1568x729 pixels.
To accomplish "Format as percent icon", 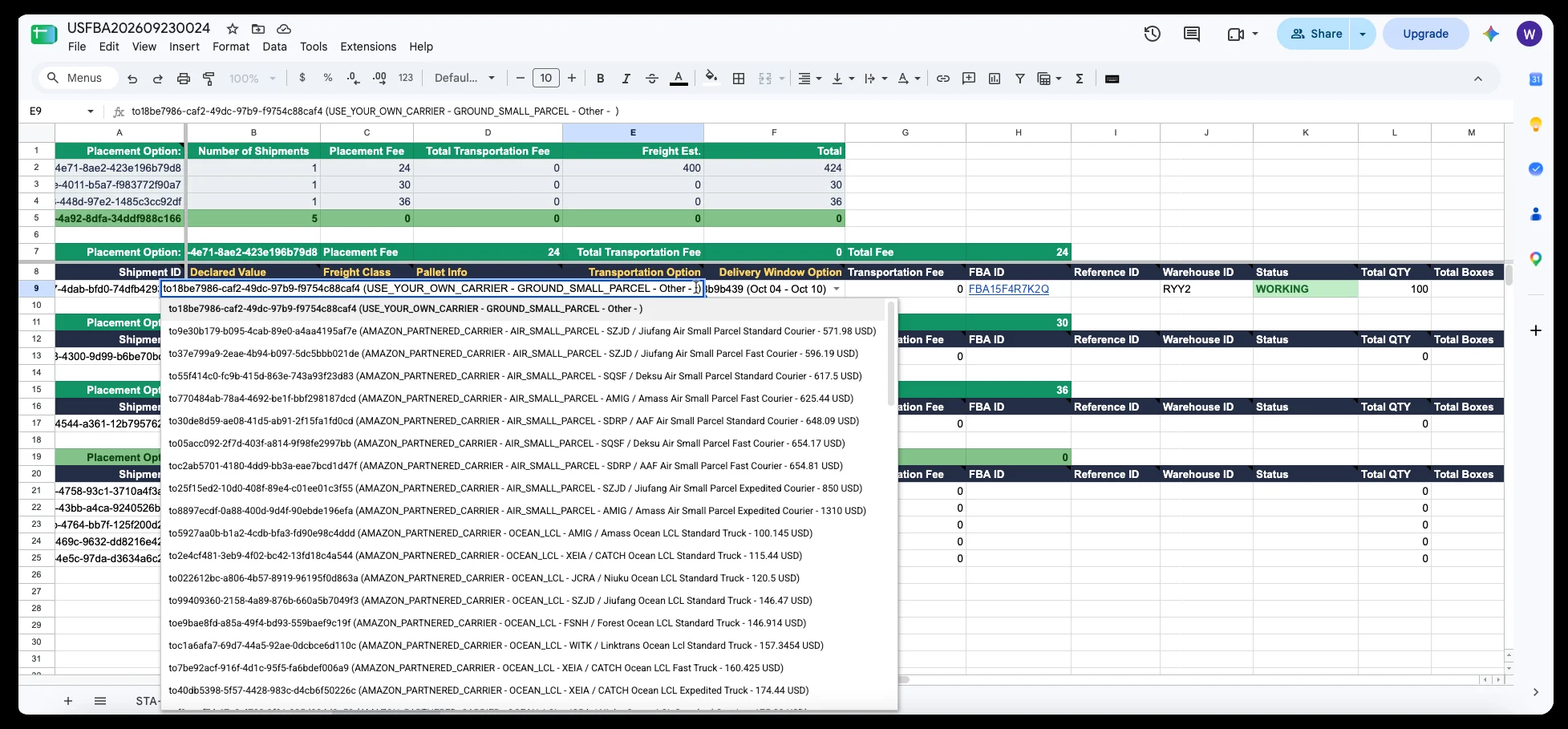I will coord(328,78).
